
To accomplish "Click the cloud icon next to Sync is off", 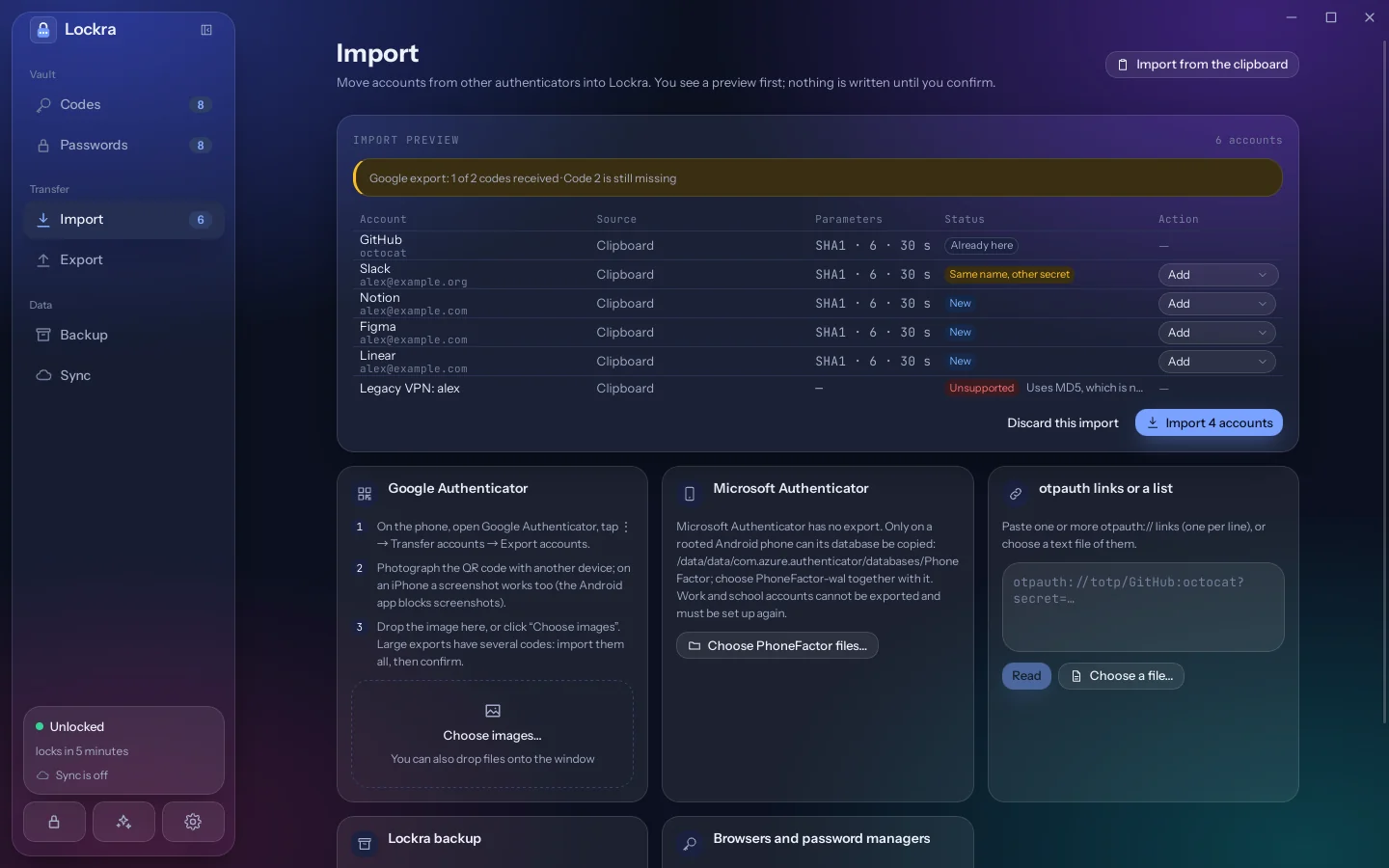I will point(42,775).
